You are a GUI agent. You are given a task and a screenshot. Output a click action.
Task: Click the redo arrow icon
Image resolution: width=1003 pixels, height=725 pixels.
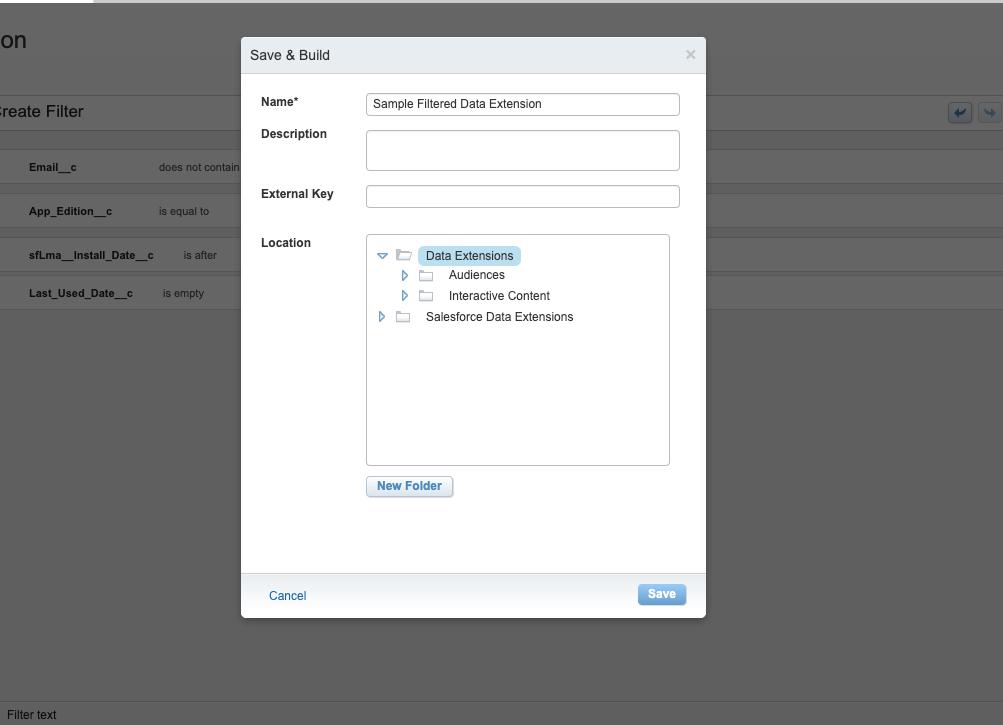click(990, 112)
